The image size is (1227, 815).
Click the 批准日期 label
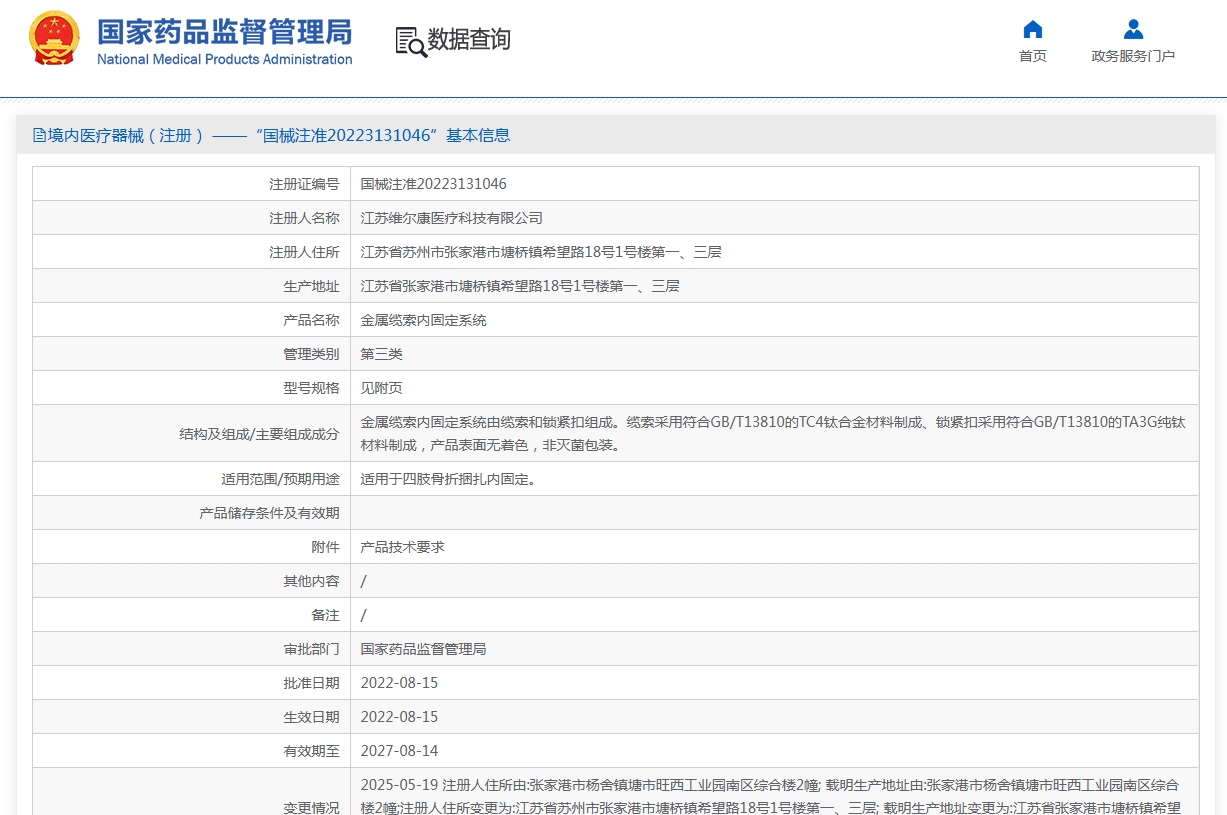tap(311, 683)
